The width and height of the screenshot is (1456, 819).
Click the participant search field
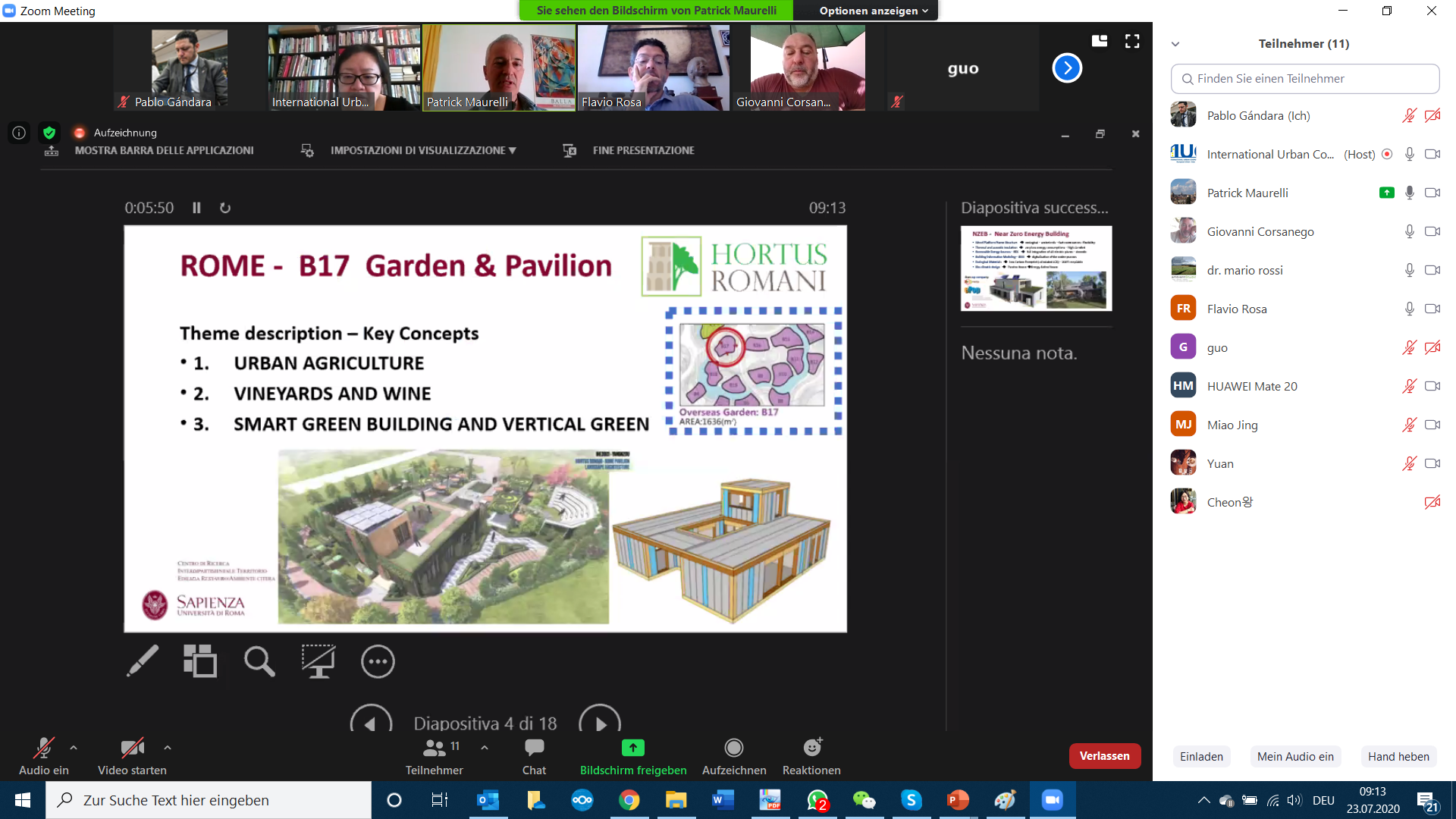coord(1305,79)
